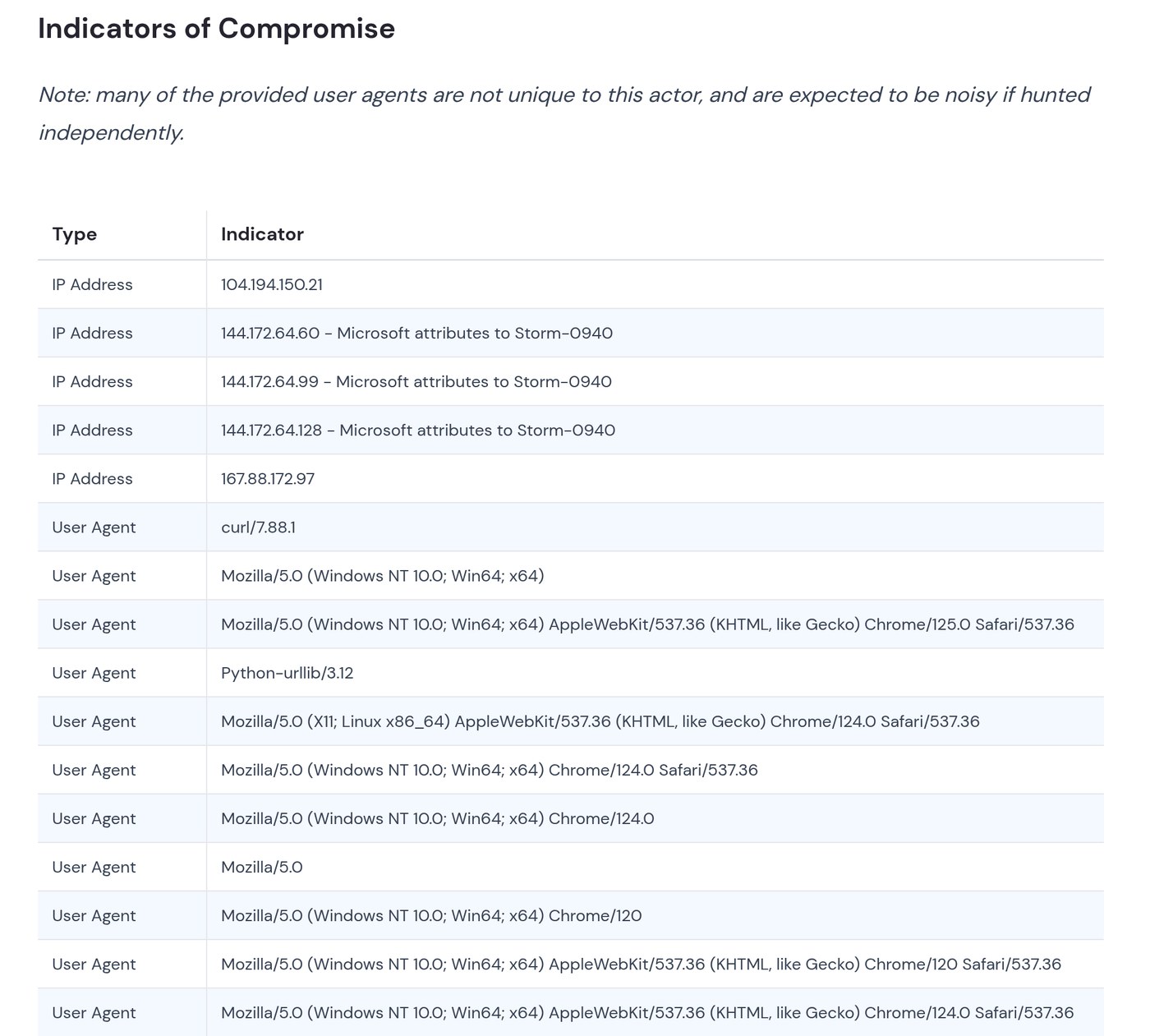The width and height of the screenshot is (1150, 1036).
Task: Click "IP Address" type cell beside 144.172.64.60
Action: (x=92, y=333)
